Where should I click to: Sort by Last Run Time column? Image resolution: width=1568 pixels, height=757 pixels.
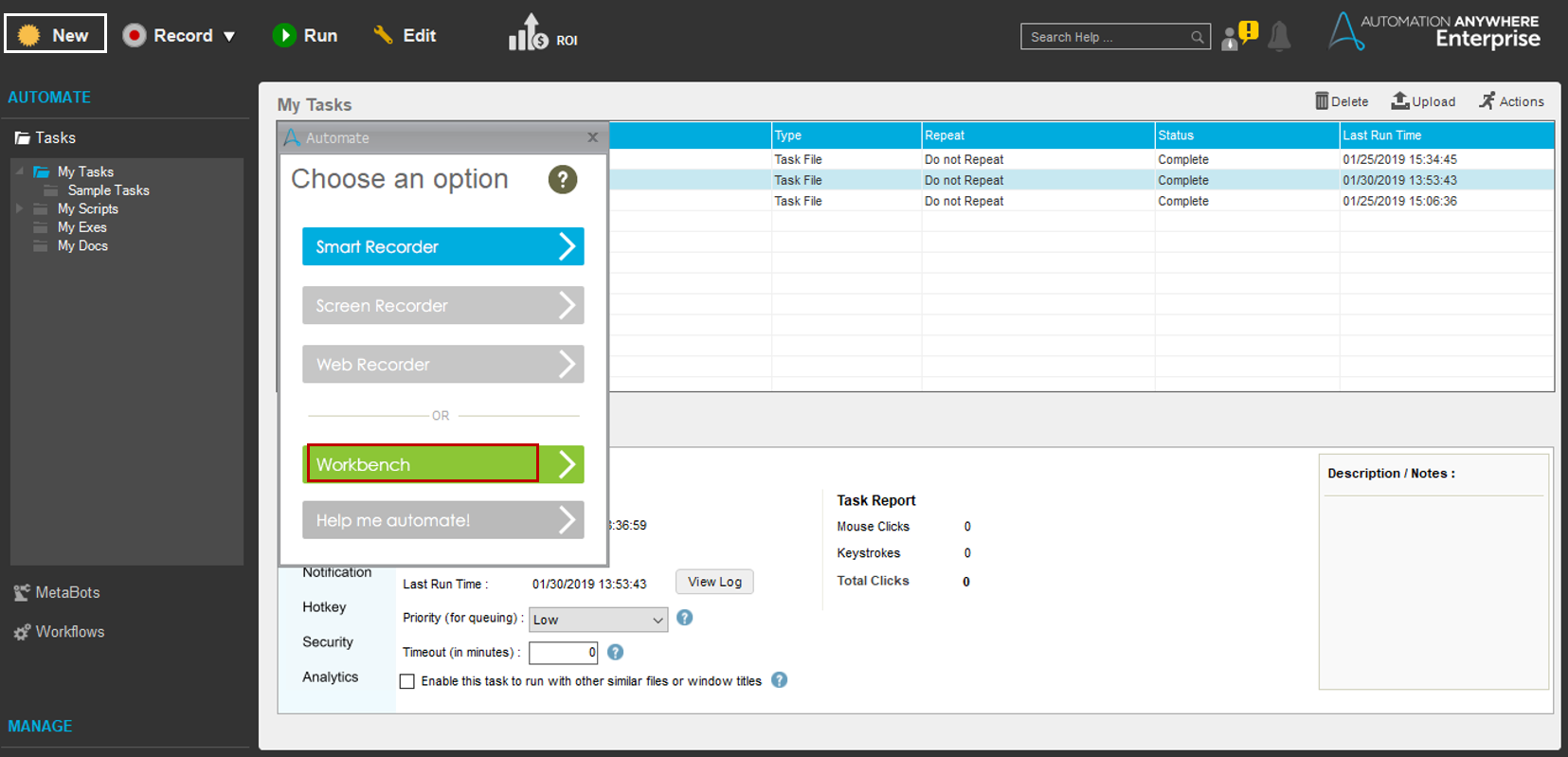[x=1447, y=135]
